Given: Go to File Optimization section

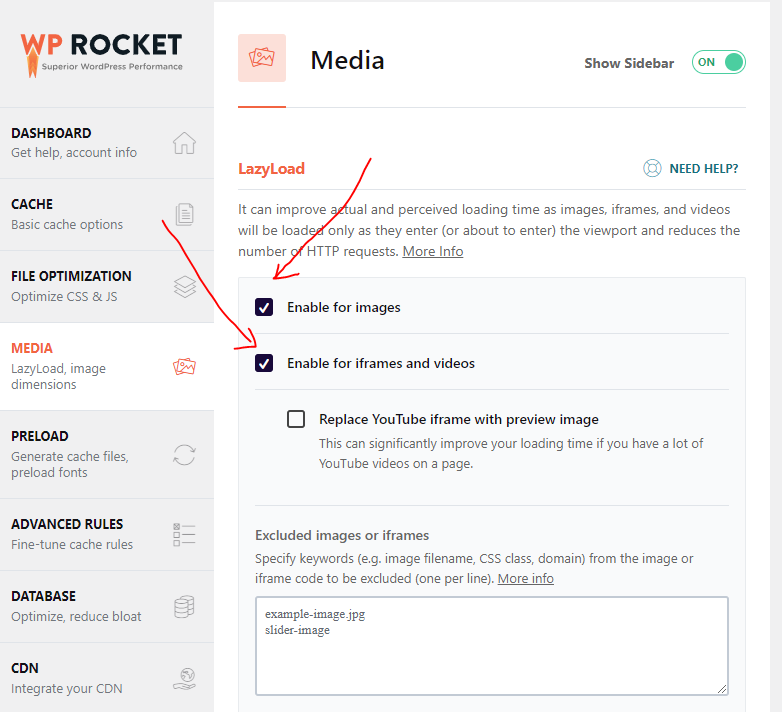Looking at the screenshot, I should [x=107, y=287].
